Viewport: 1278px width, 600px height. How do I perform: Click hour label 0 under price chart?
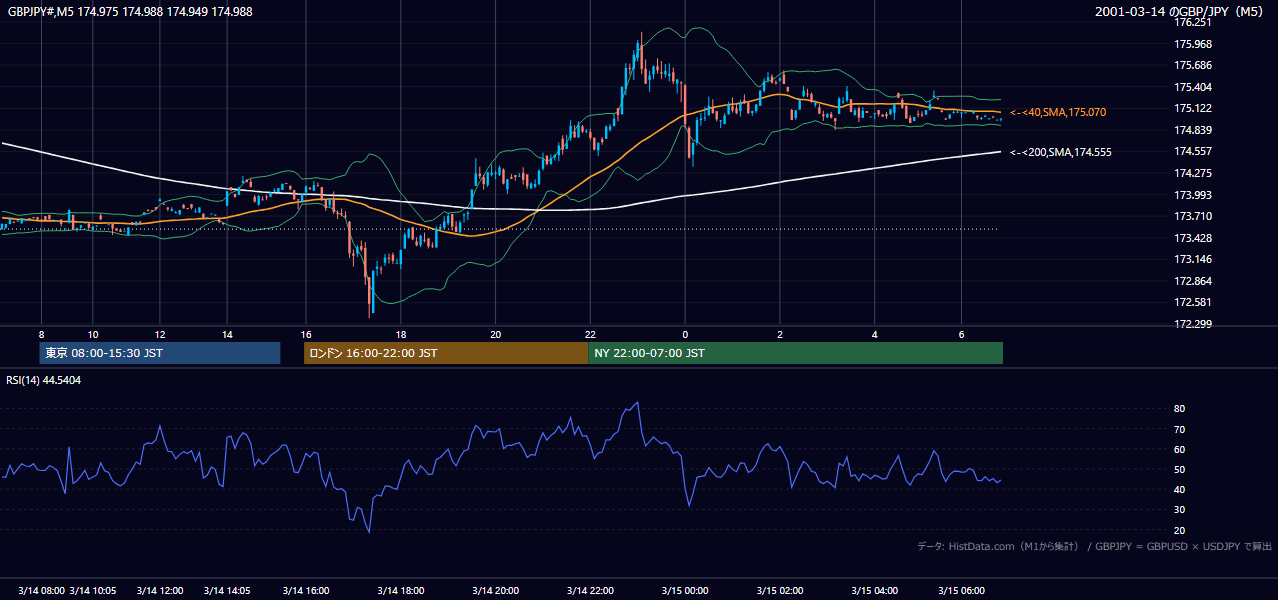coord(685,334)
